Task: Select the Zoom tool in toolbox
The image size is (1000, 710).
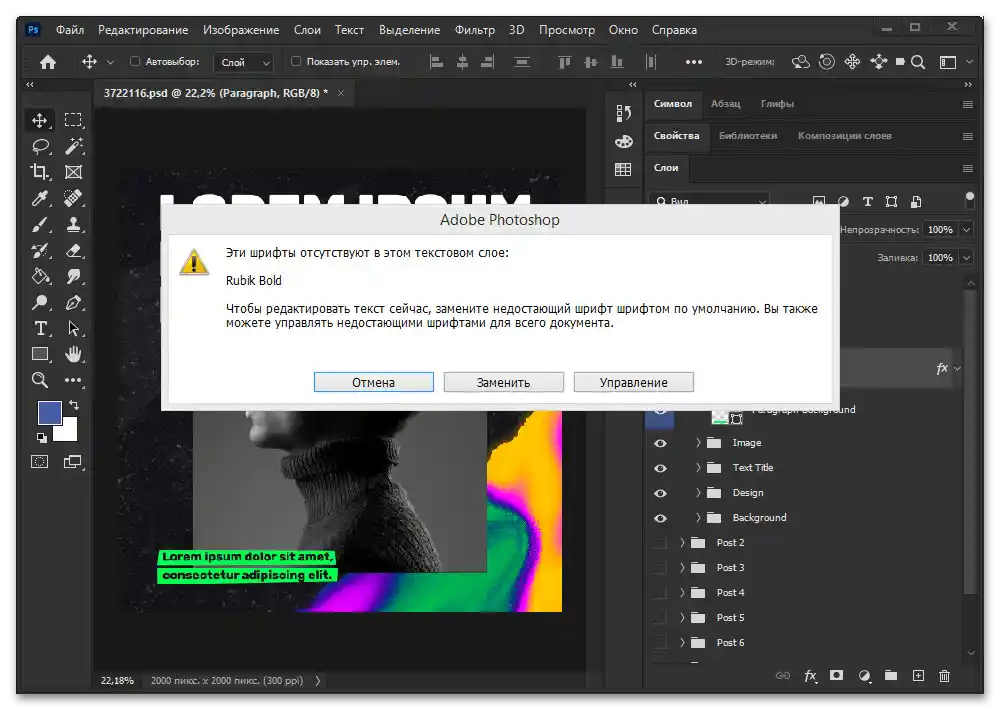Action: 40,380
